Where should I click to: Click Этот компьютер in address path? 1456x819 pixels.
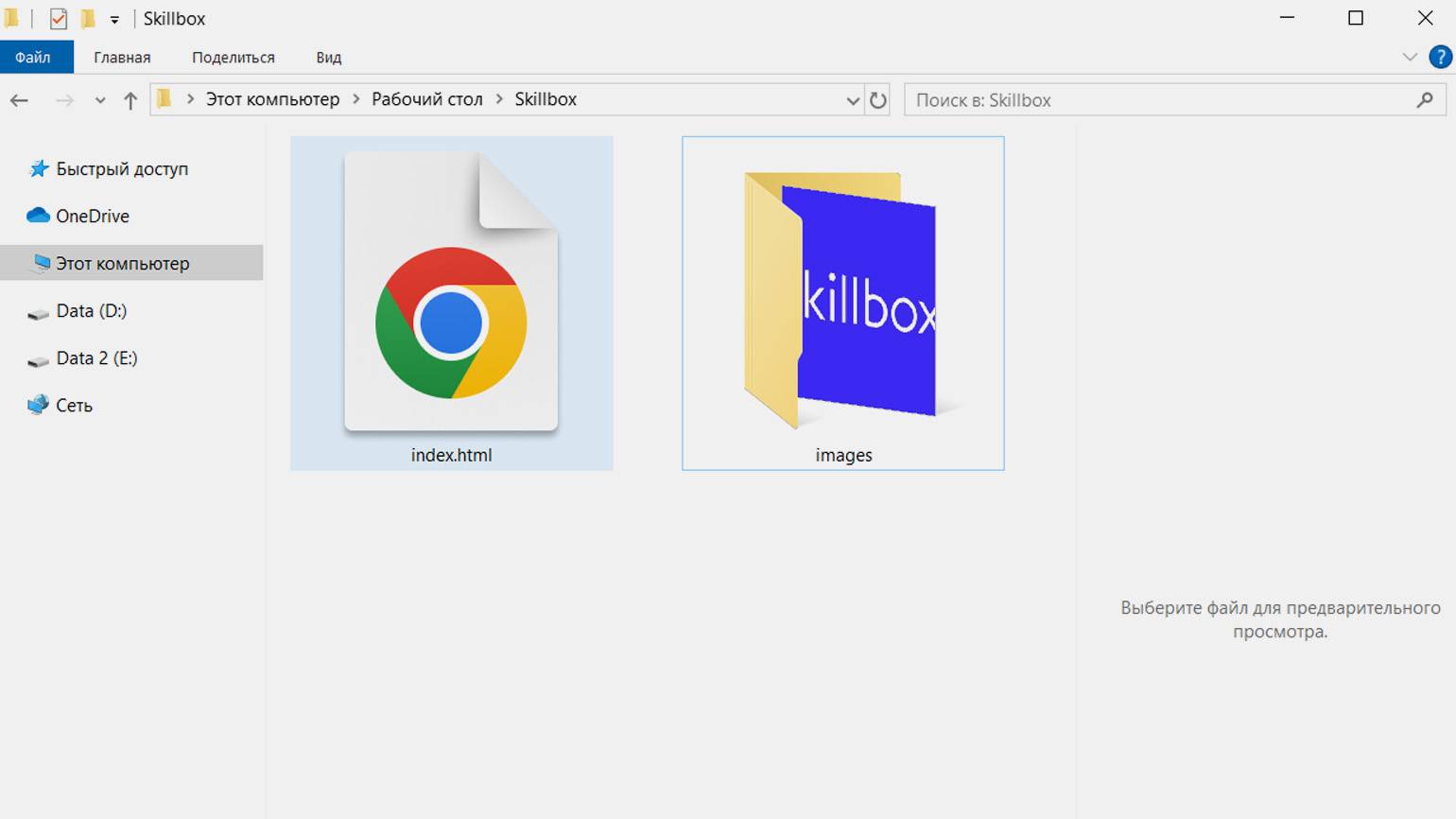point(272,99)
